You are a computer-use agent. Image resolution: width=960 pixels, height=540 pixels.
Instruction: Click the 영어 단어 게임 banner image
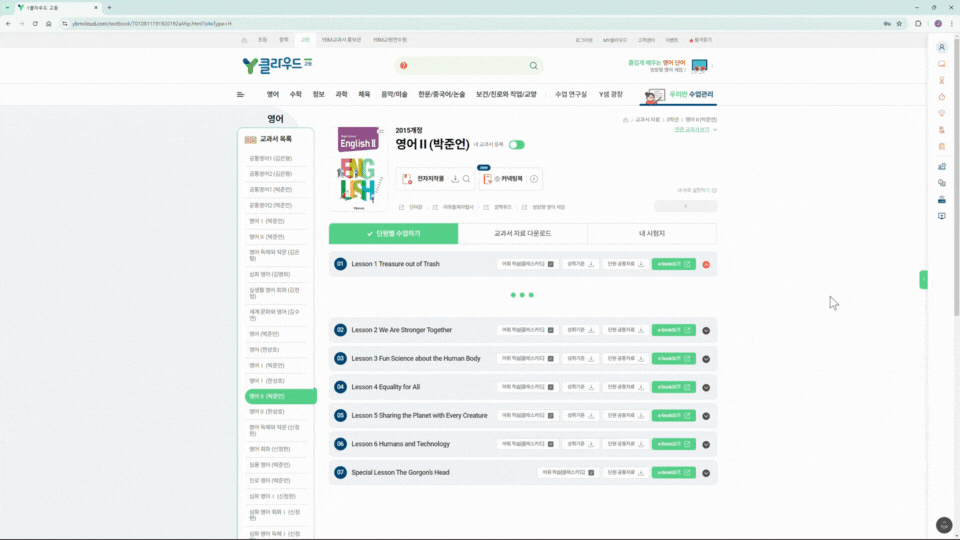(699, 66)
